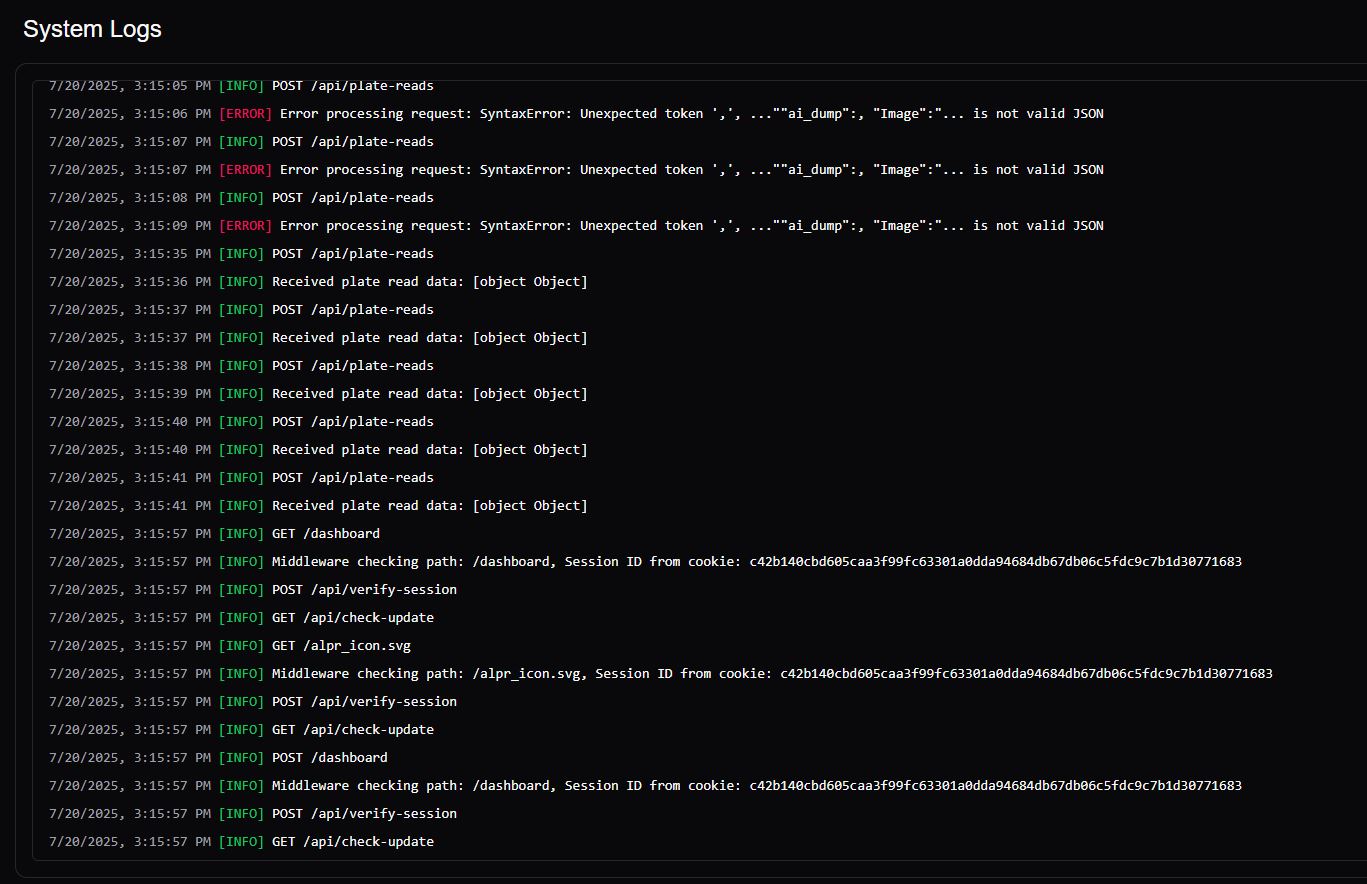Select the error message logged at 3:15:09 PM
This screenshot has width=1367, height=884.
point(690,226)
